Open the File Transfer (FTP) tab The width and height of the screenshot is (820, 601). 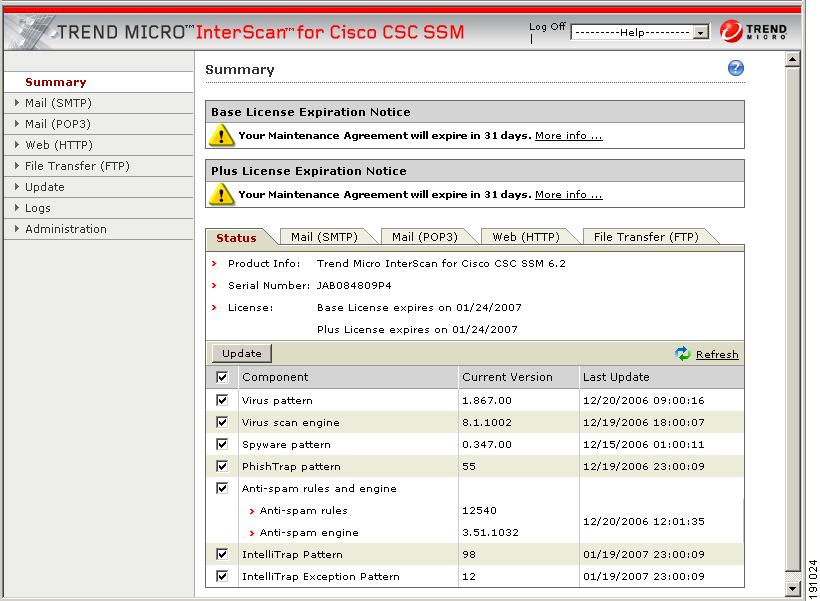[x=646, y=237]
